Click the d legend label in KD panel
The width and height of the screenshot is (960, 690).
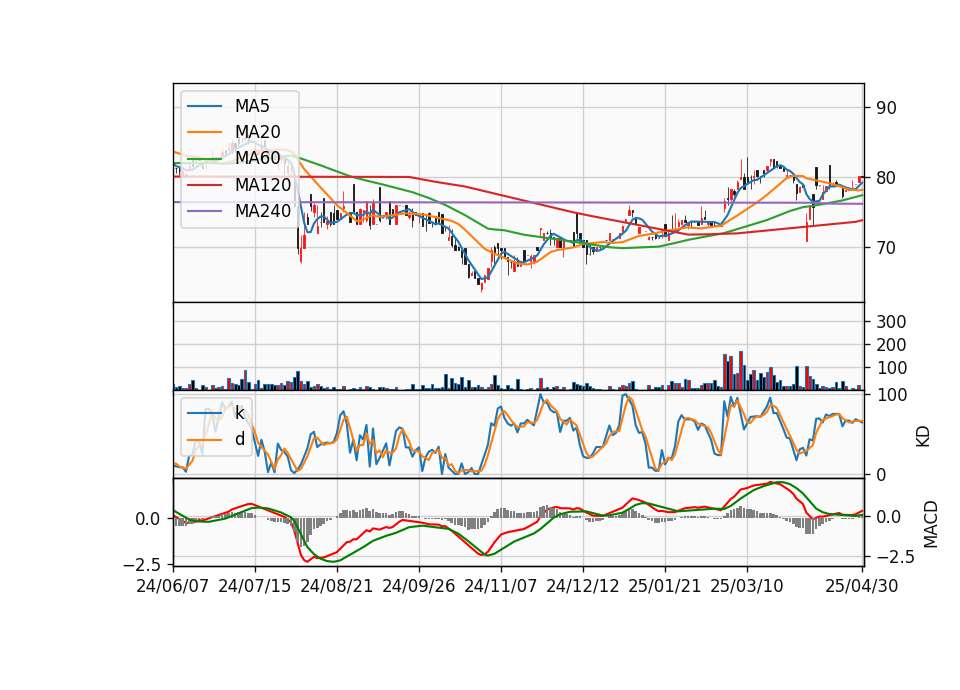pyautogui.click(x=239, y=439)
